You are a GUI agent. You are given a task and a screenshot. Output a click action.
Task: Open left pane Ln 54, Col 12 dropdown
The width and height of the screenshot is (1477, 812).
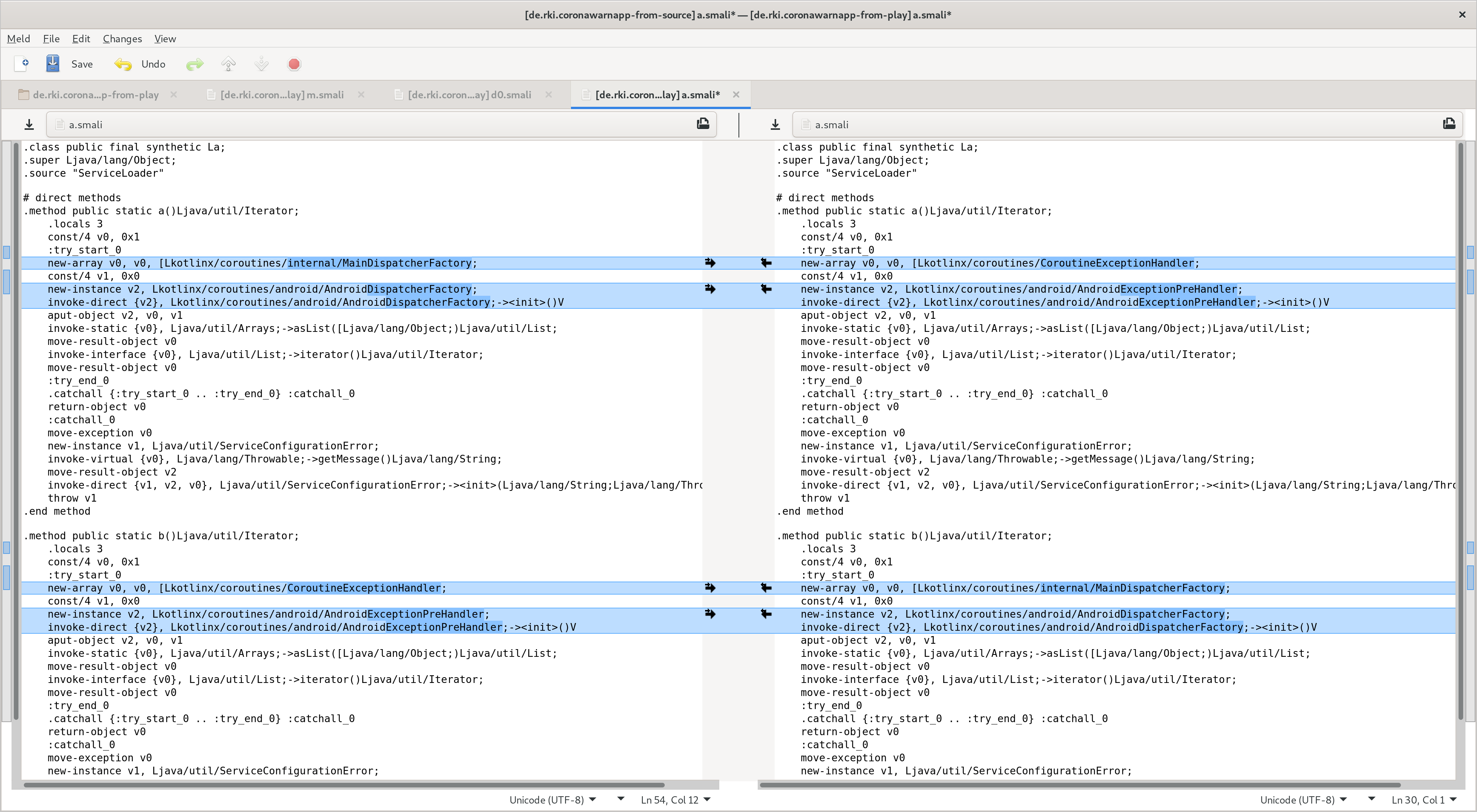click(x=675, y=799)
